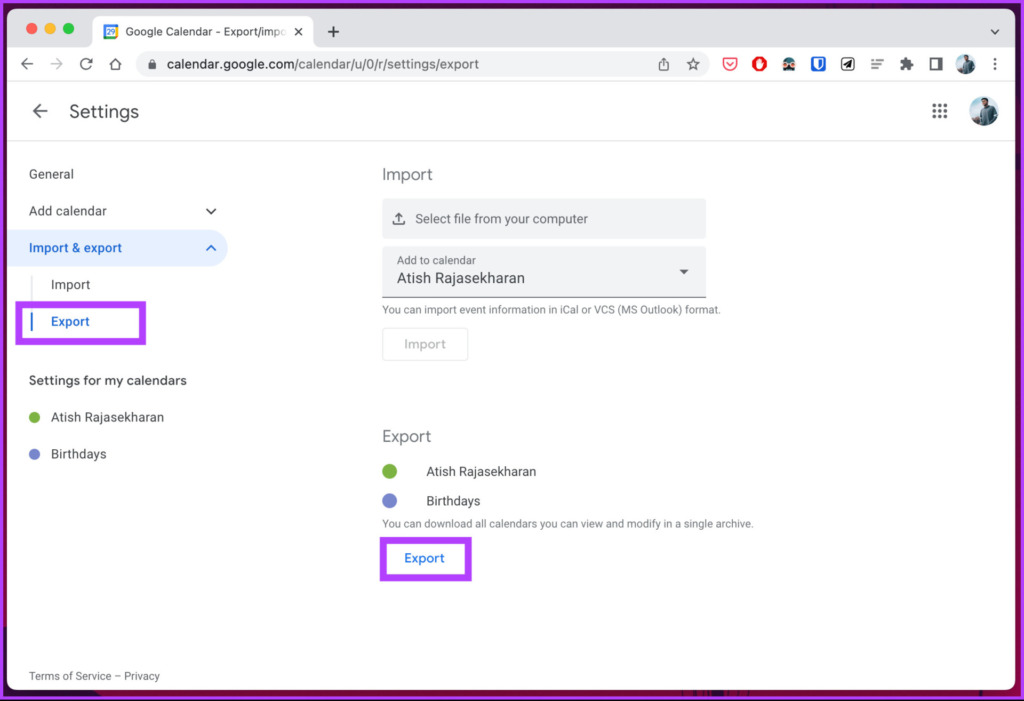Reload the calendar page
1024x701 pixels.
tap(86, 64)
